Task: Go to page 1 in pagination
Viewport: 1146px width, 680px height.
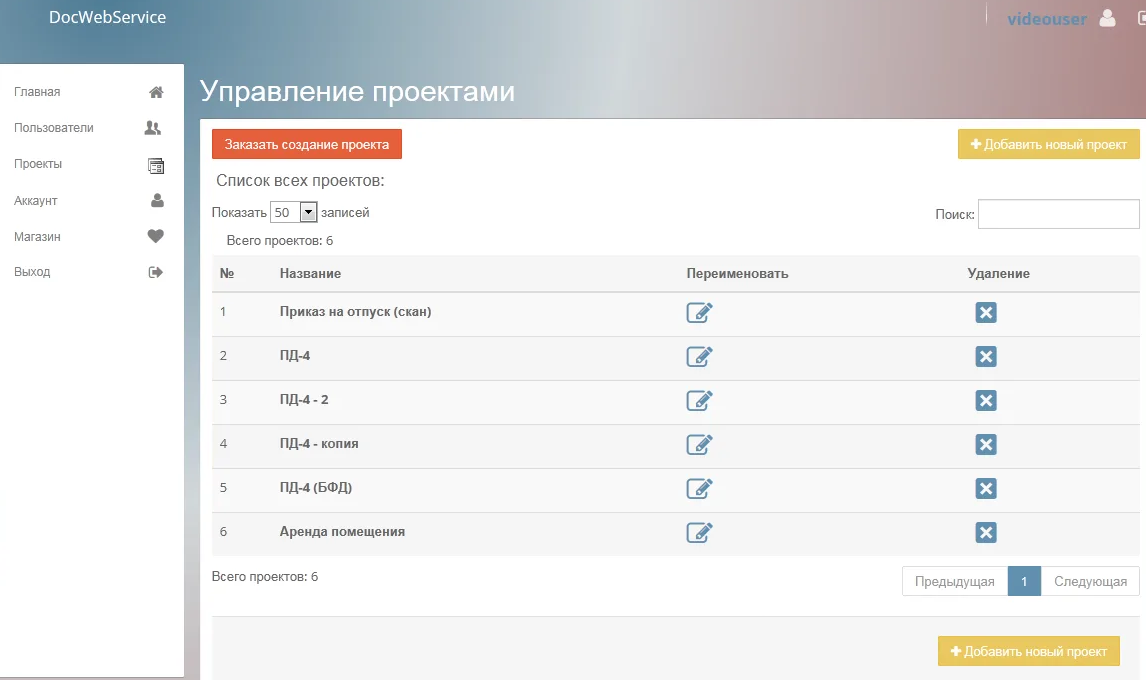Action: (x=1024, y=581)
